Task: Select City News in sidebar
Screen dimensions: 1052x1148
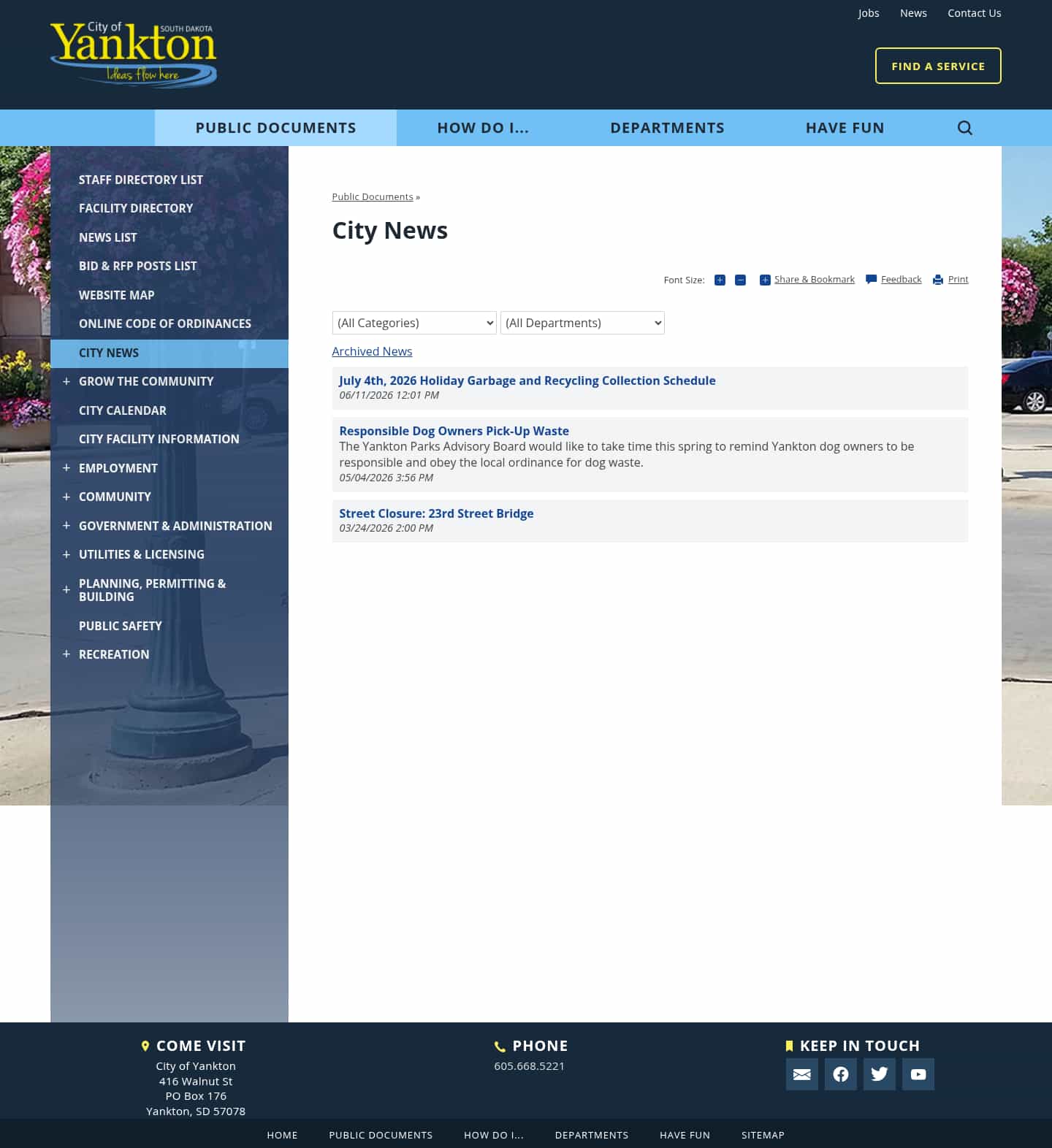Action: (169, 353)
